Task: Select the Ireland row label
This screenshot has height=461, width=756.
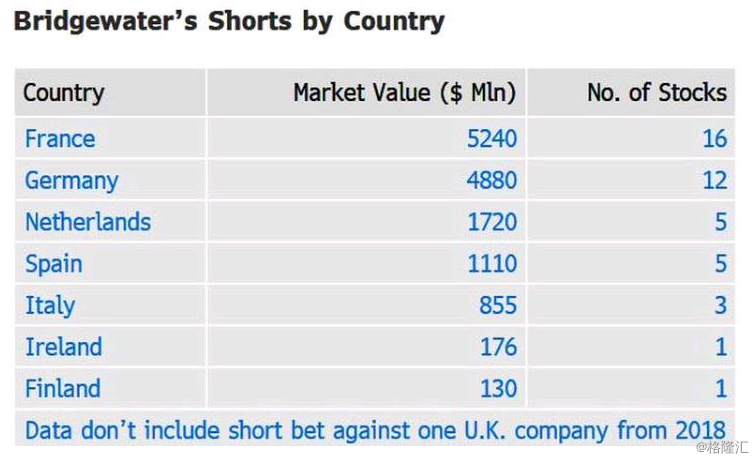Action: (64, 347)
